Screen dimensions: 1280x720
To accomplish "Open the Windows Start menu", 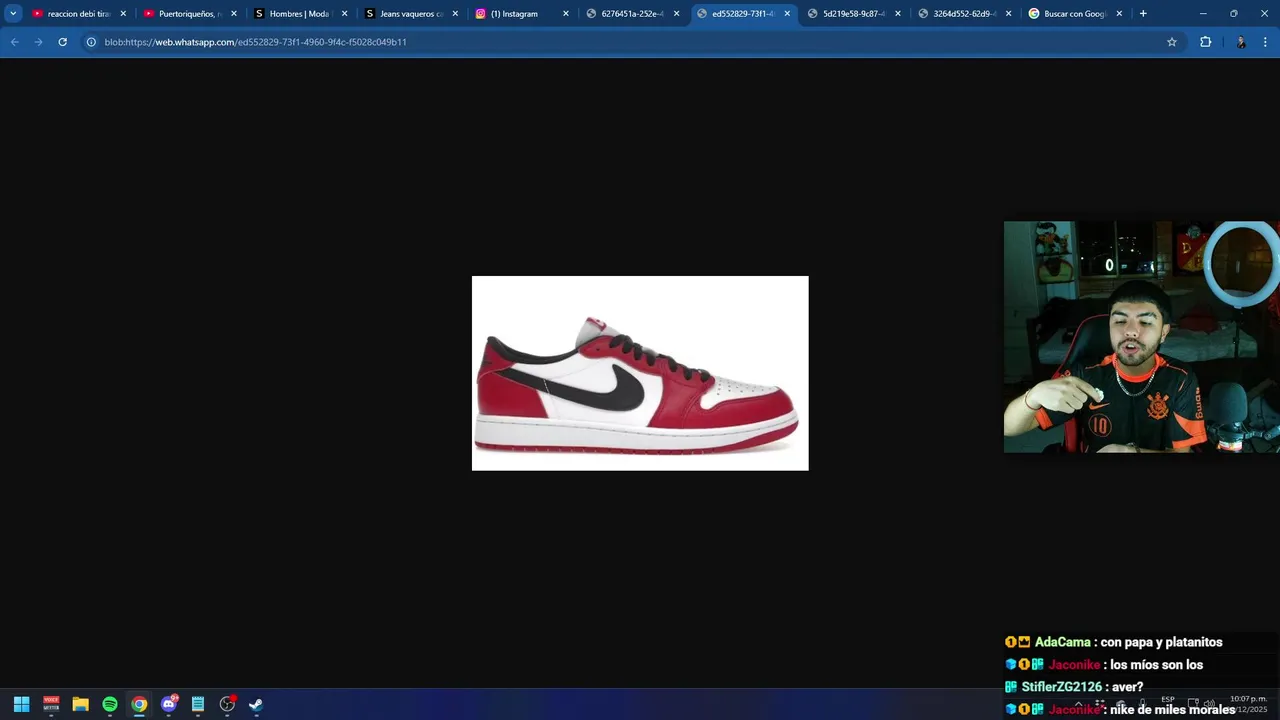I will pyautogui.click(x=21, y=704).
